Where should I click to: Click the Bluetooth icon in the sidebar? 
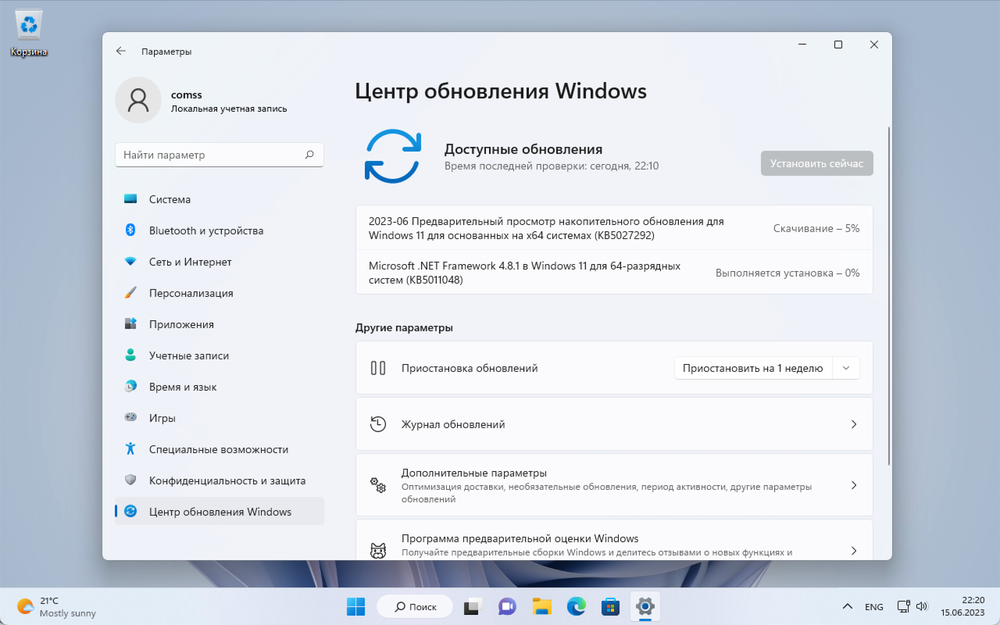(x=130, y=230)
